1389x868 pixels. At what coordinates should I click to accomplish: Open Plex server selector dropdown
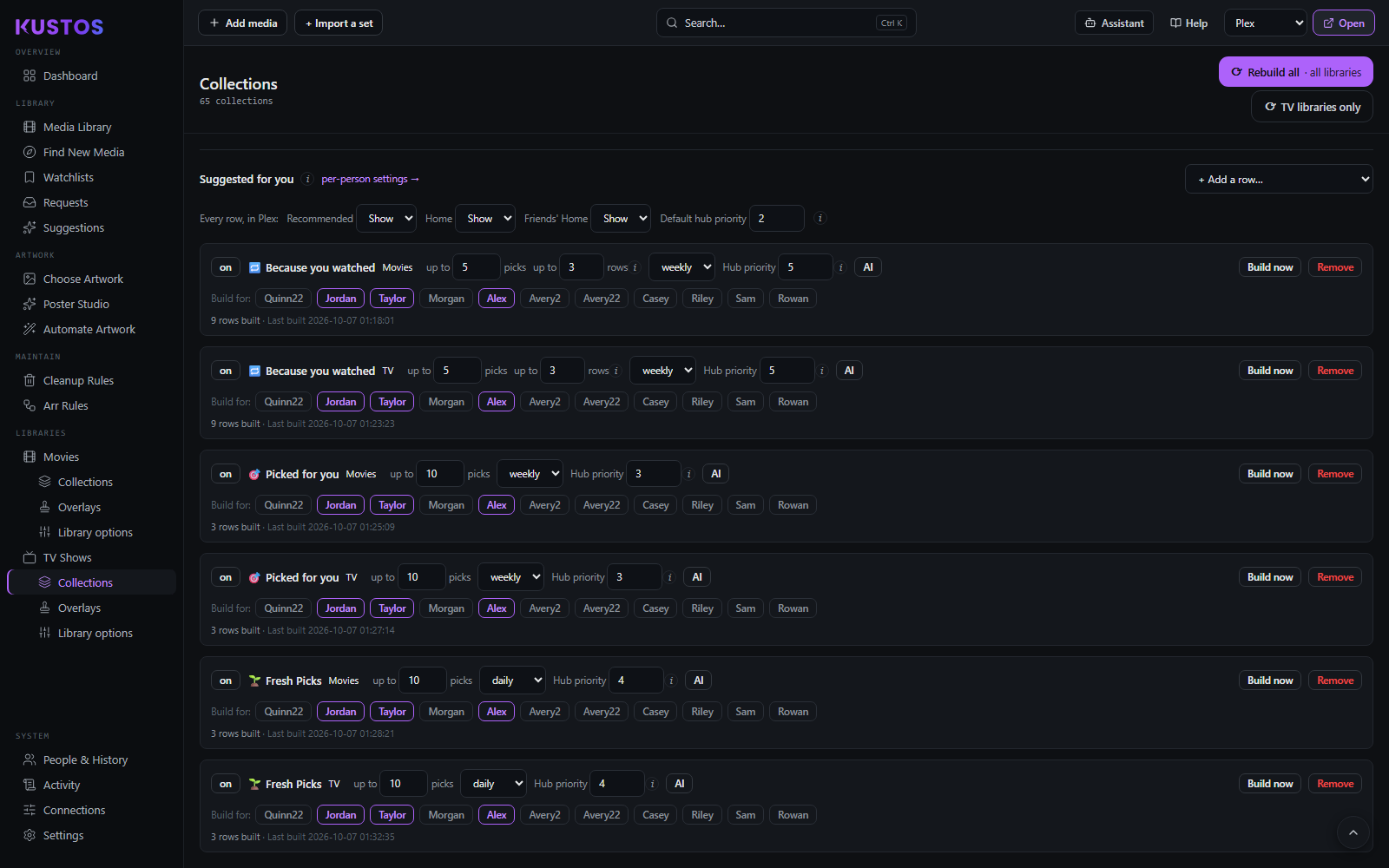coord(1266,23)
